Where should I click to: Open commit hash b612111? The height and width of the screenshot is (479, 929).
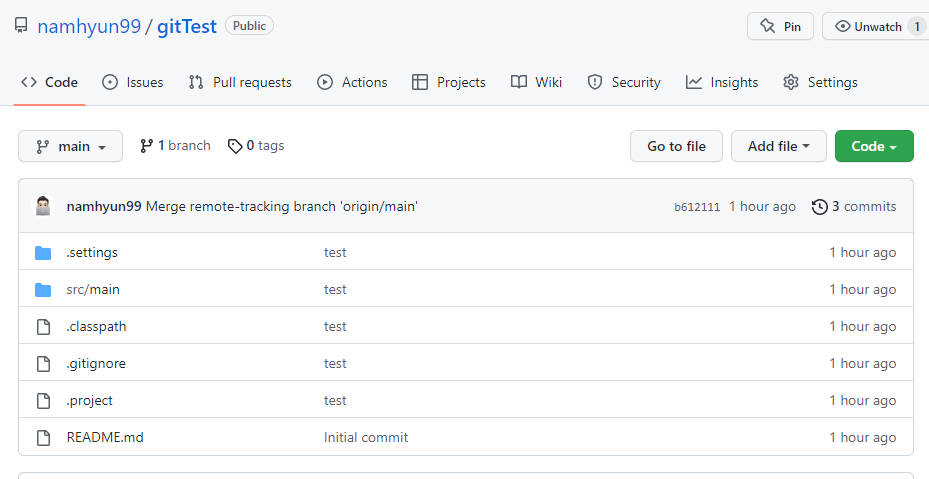pos(697,207)
